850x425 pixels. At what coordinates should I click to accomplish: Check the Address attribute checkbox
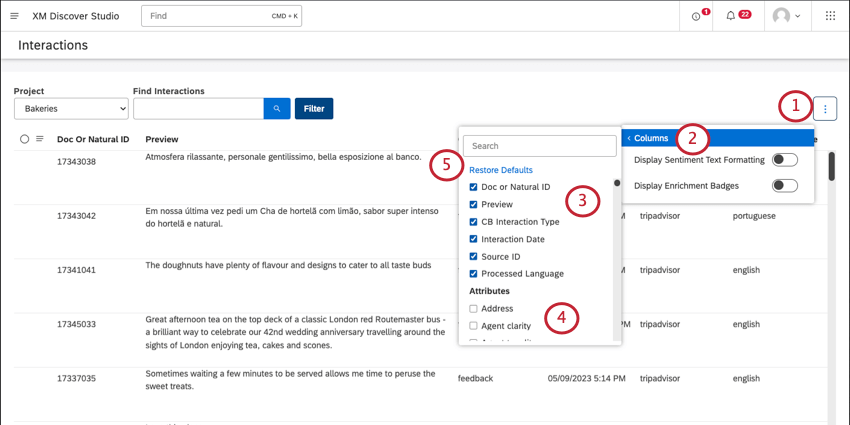click(x=473, y=308)
